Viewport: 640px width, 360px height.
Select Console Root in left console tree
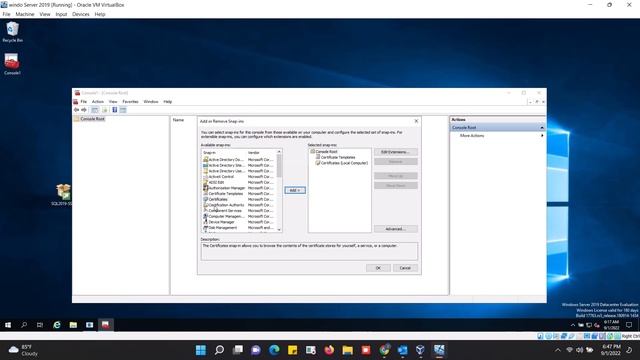89,119
